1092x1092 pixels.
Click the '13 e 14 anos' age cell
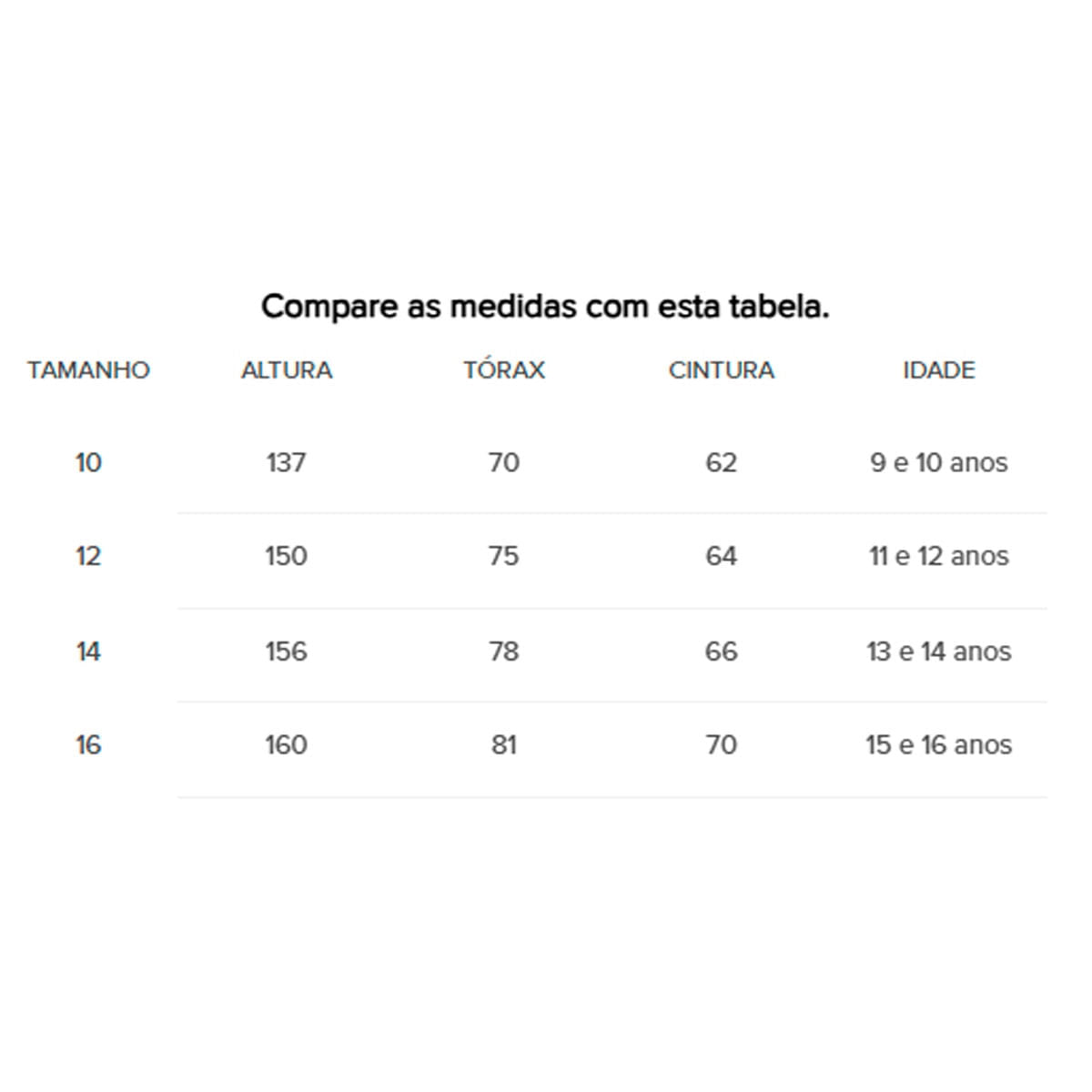coord(938,652)
